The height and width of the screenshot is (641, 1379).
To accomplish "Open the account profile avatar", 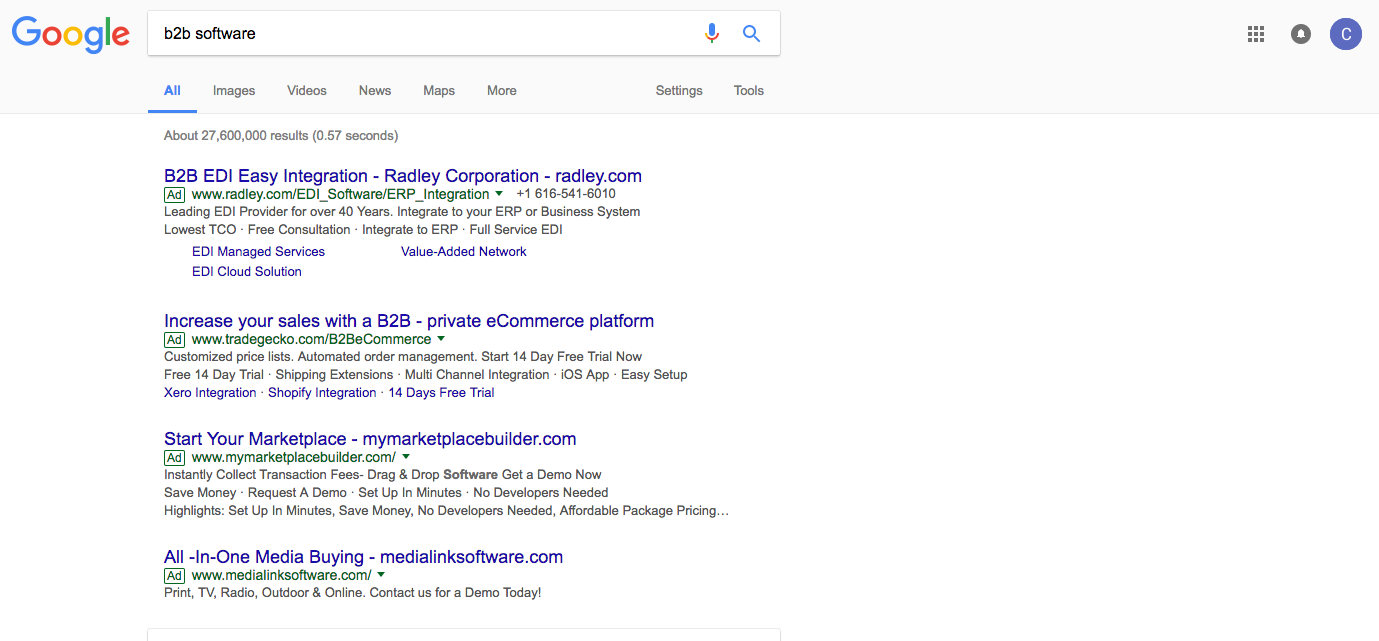I will (x=1345, y=34).
